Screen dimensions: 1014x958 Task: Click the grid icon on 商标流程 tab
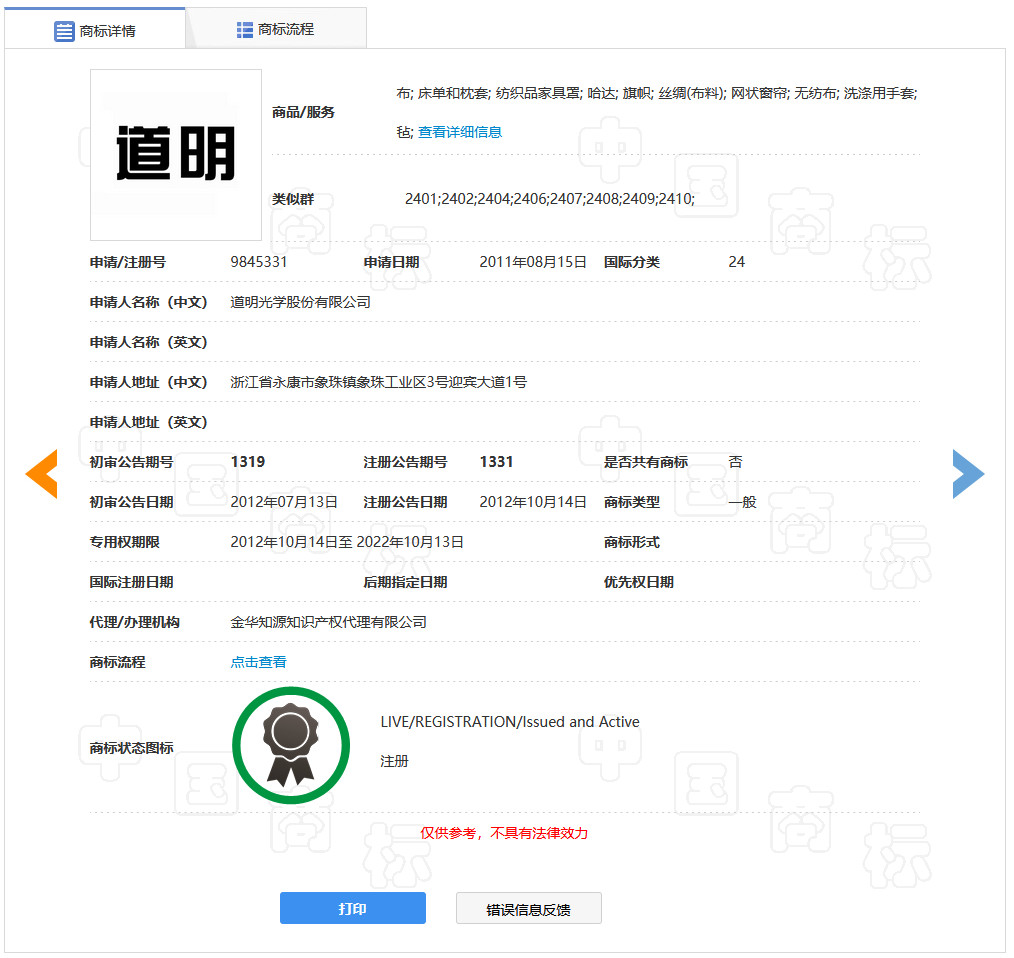click(243, 28)
